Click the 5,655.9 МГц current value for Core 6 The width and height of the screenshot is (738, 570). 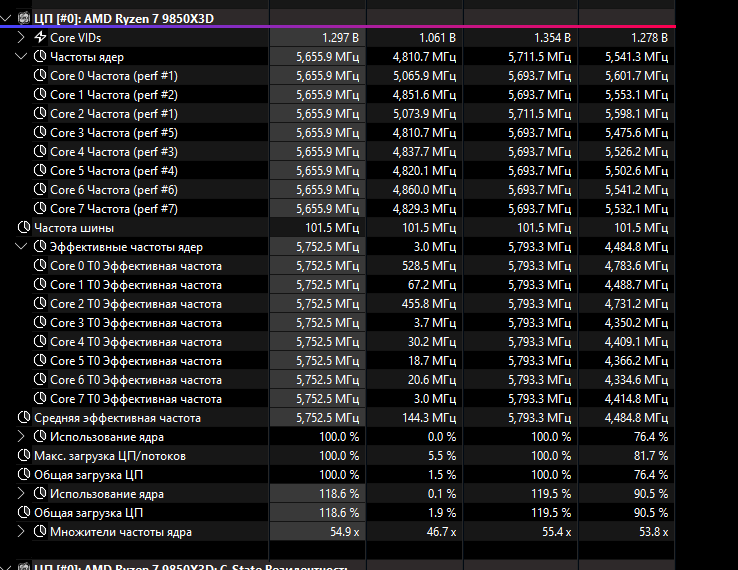[x=328, y=190]
